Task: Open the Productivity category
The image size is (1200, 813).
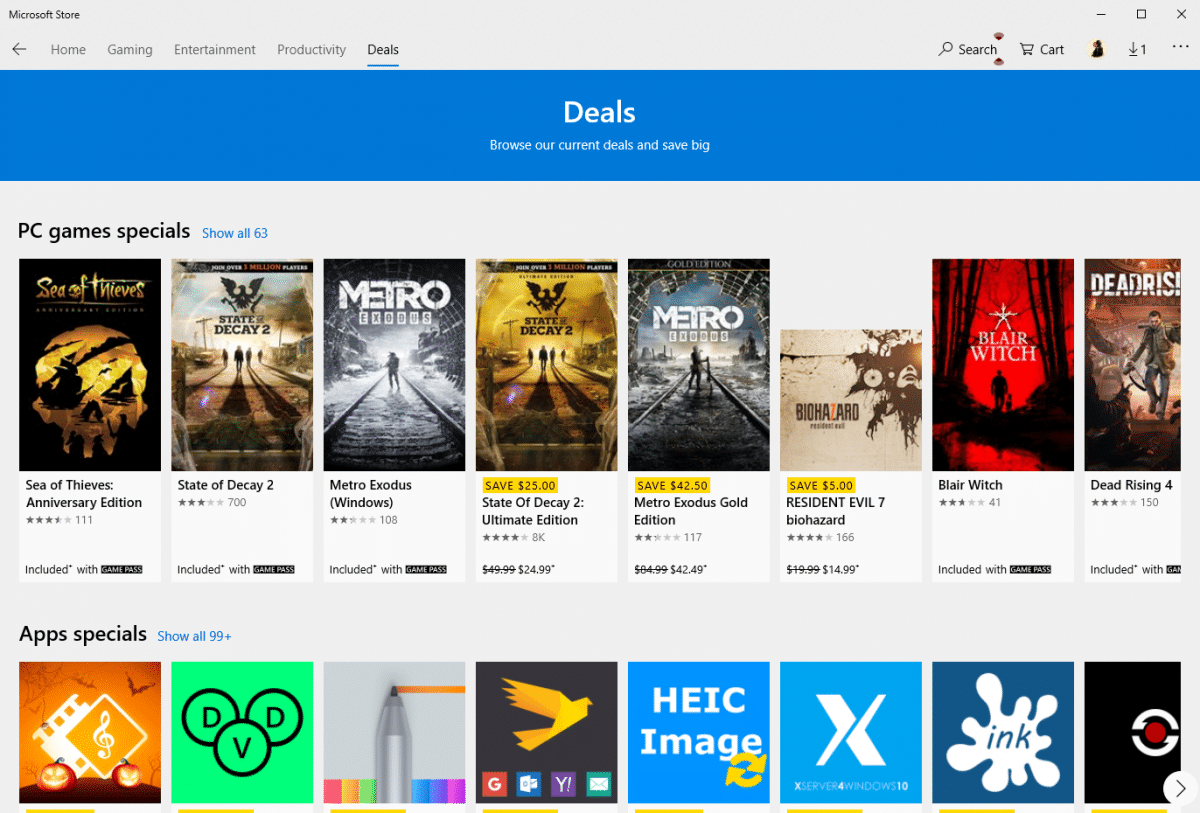Action: (x=311, y=49)
